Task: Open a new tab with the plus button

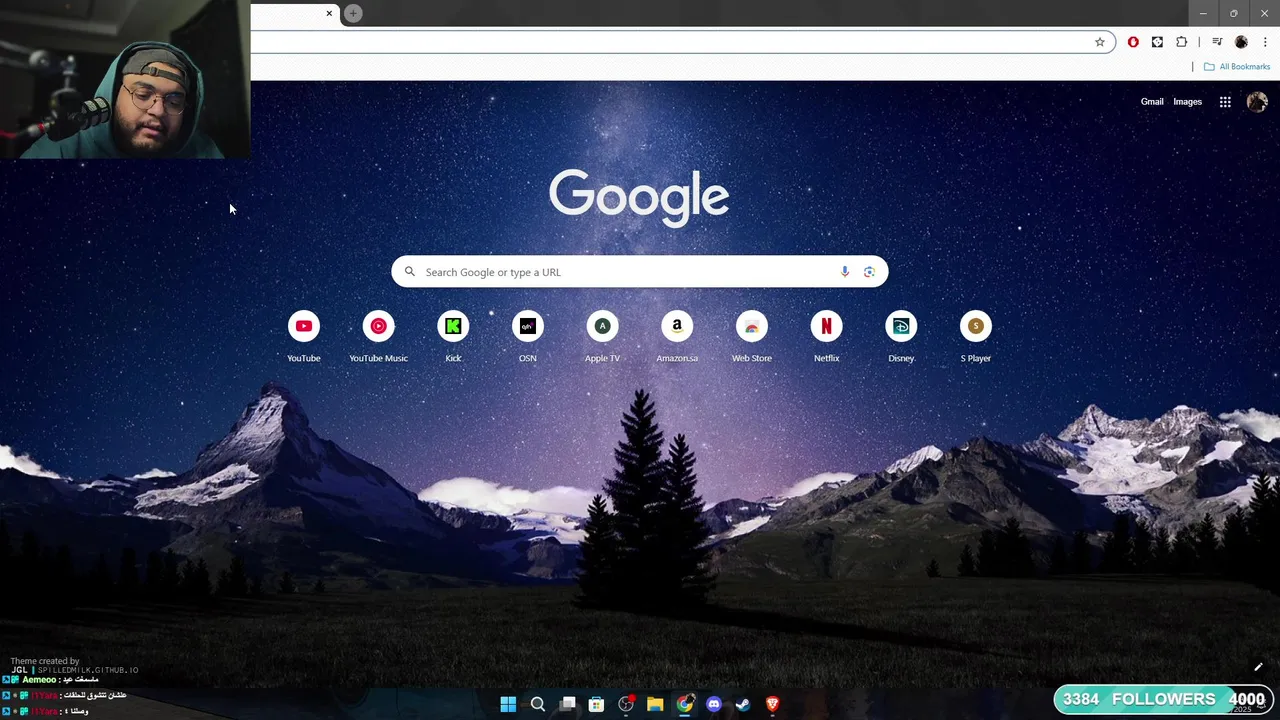Action: pyautogui.click(x=353, y=13)
